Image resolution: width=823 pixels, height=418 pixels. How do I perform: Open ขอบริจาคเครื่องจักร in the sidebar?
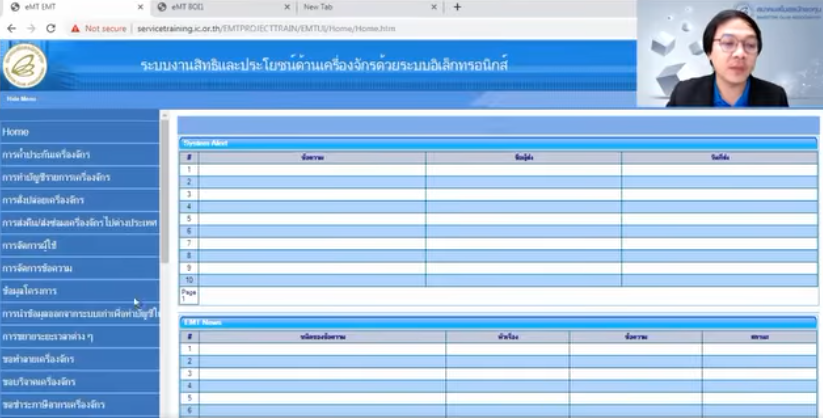coord(80,382)
